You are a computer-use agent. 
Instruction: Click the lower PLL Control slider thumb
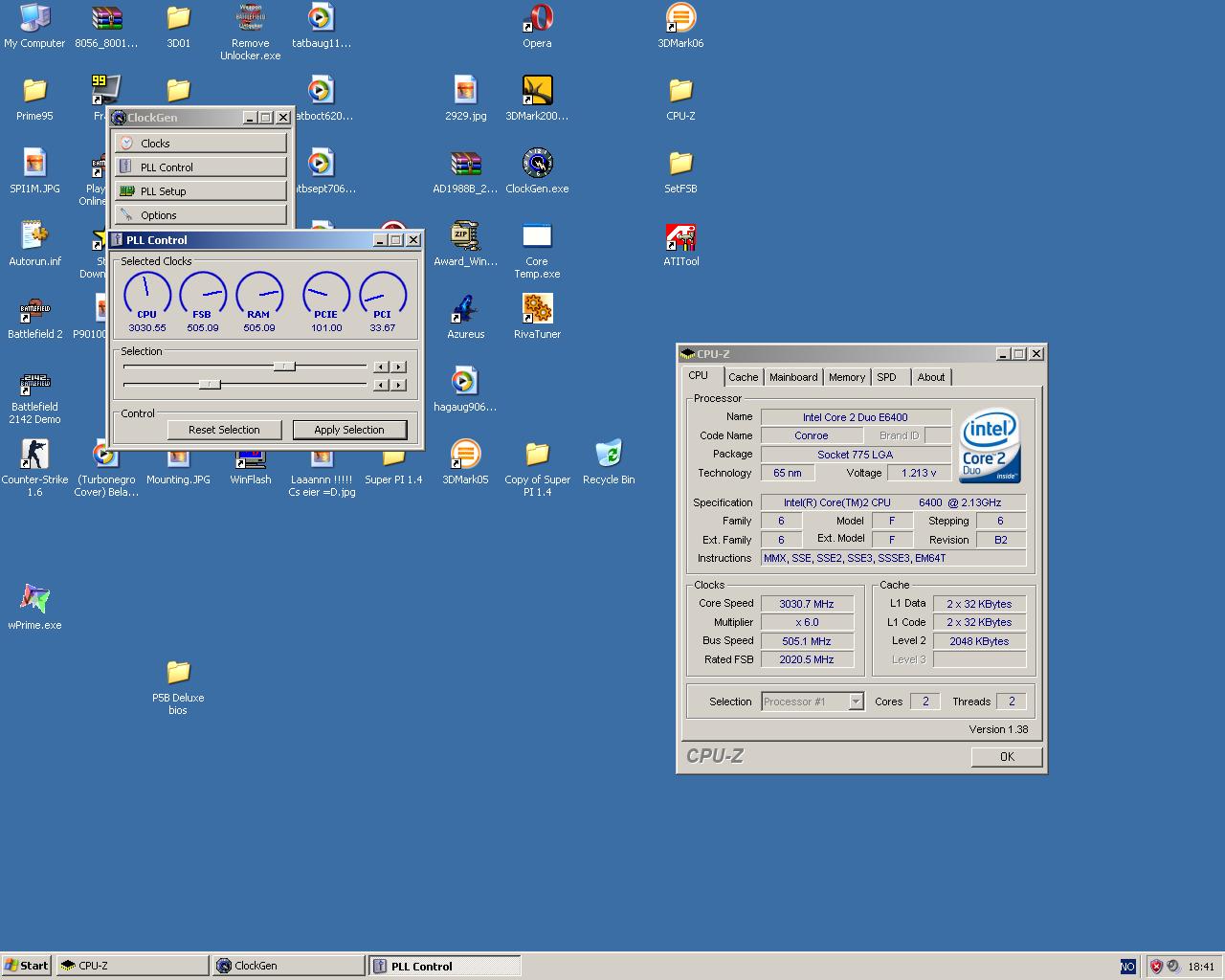click(x=210, y=384)
